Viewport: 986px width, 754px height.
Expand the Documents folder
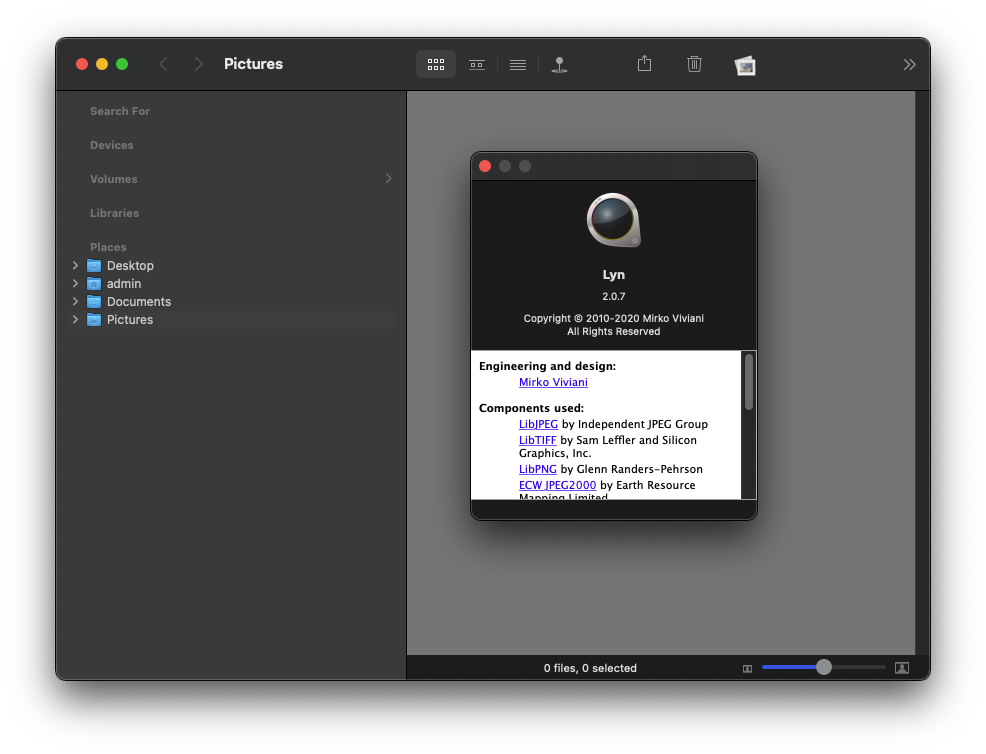point(75,302)
